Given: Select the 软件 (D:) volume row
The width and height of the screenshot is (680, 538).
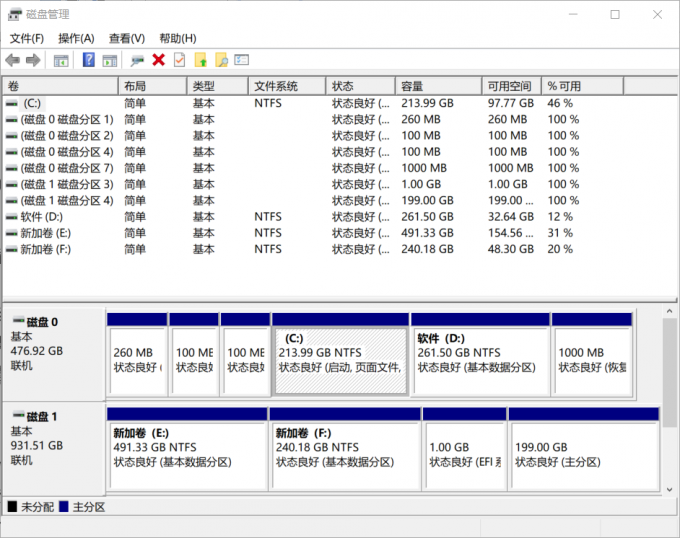Looking at the screenshot, I should 313,217.
